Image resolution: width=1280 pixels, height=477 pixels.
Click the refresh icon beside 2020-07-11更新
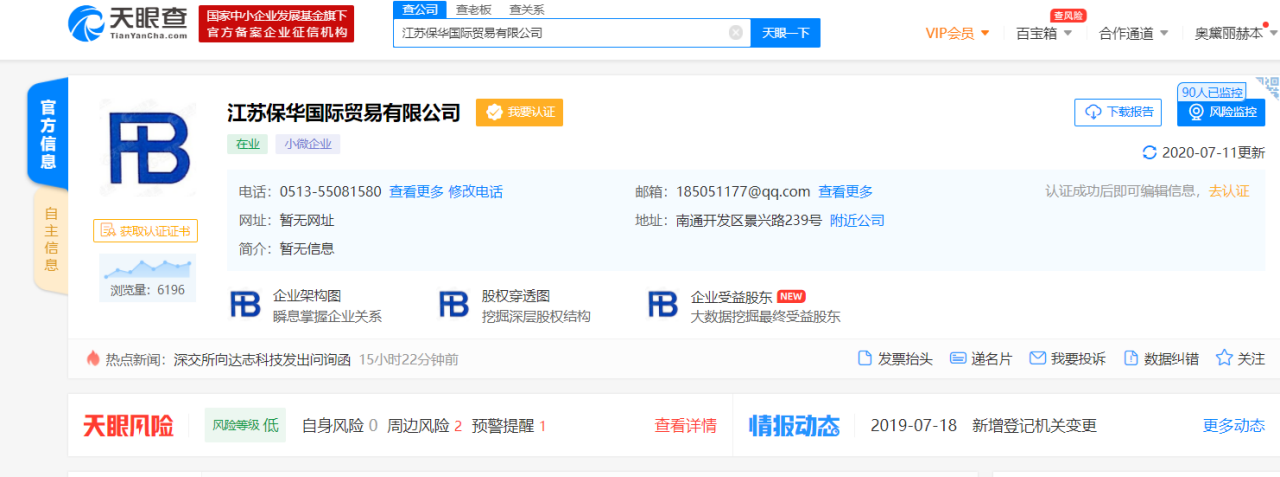pos(1149,153)
